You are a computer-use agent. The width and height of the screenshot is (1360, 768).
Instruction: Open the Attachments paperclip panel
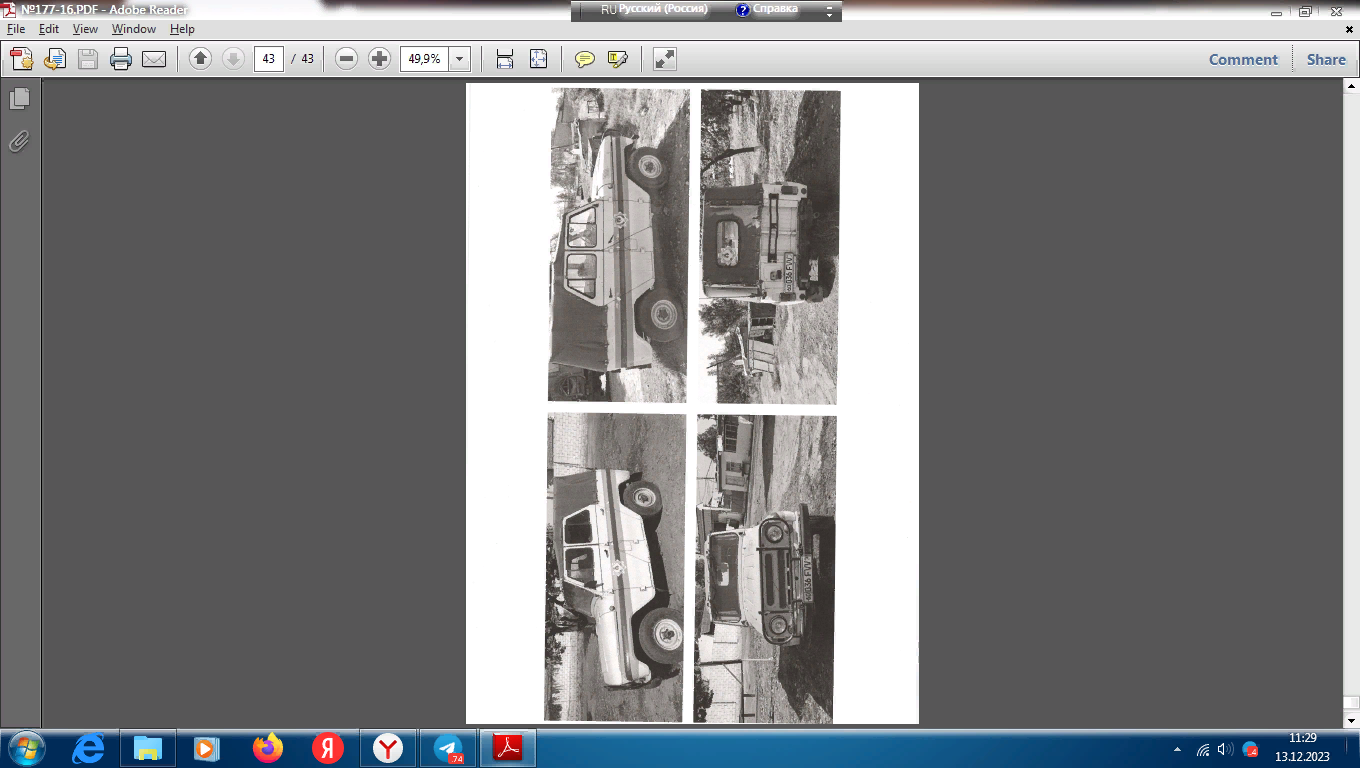(x=19, y=141)
